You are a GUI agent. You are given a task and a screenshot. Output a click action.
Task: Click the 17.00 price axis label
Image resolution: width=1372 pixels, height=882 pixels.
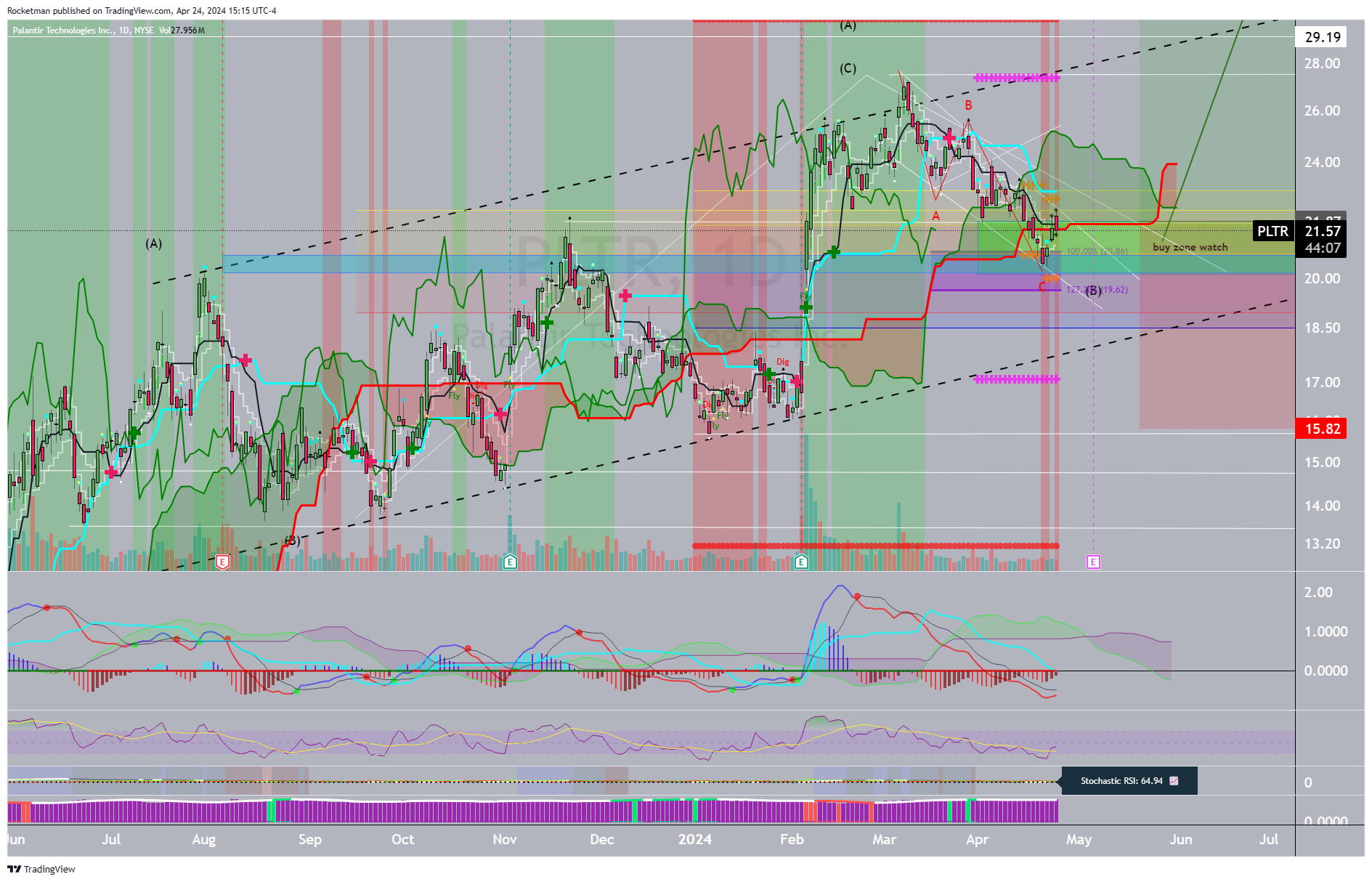point(1322,382)
